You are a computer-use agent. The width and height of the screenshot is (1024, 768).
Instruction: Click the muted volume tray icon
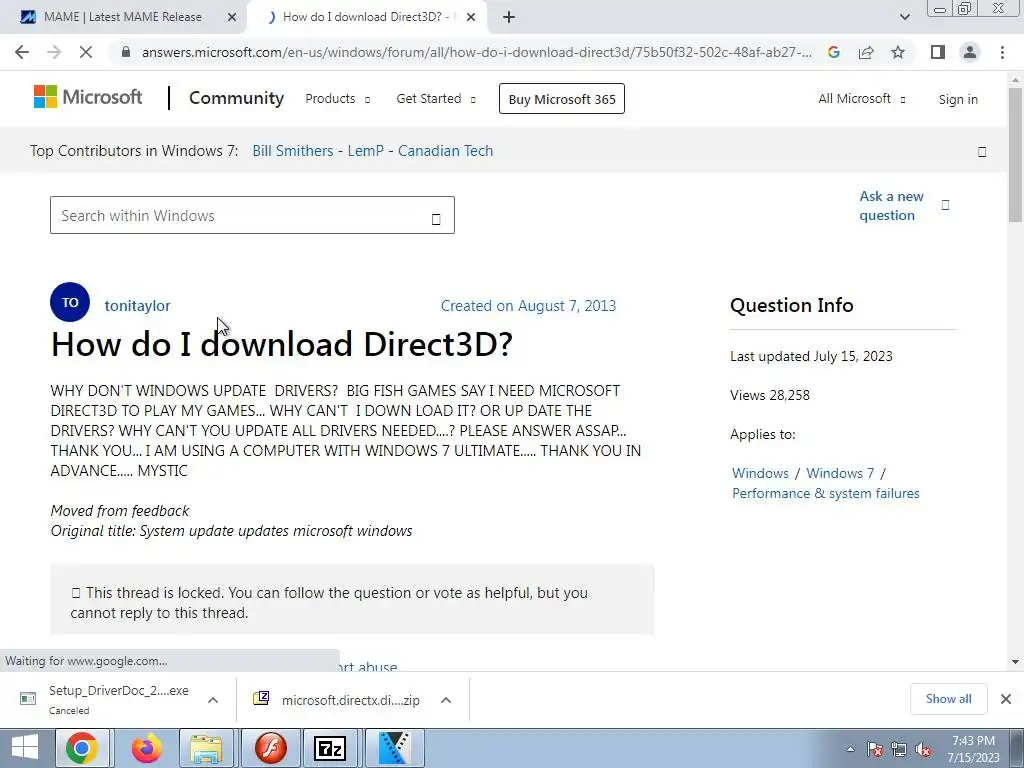coord(923,750)
